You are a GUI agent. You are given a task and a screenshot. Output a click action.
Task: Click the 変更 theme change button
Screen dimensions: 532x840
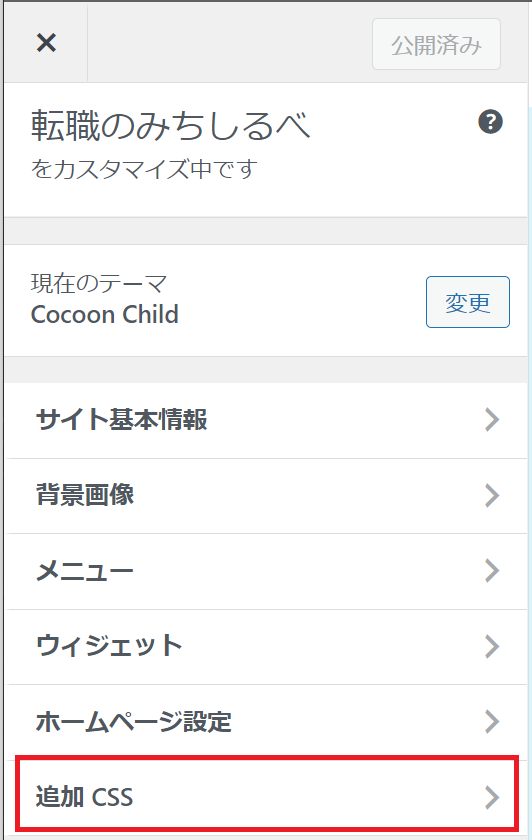click(468, 302)
